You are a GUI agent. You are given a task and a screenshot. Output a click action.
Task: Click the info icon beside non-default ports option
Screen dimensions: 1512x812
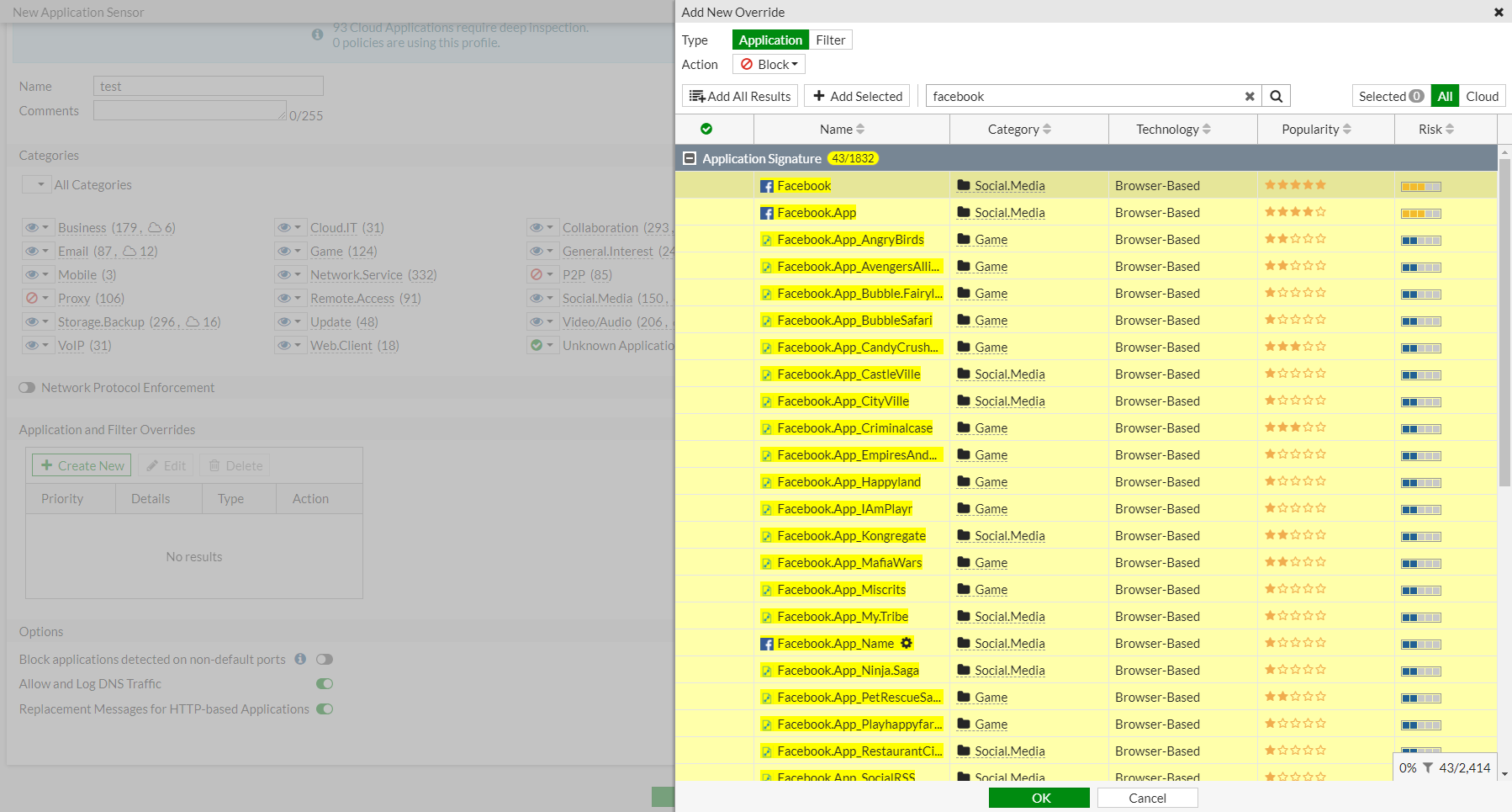[x=300, y=659]
